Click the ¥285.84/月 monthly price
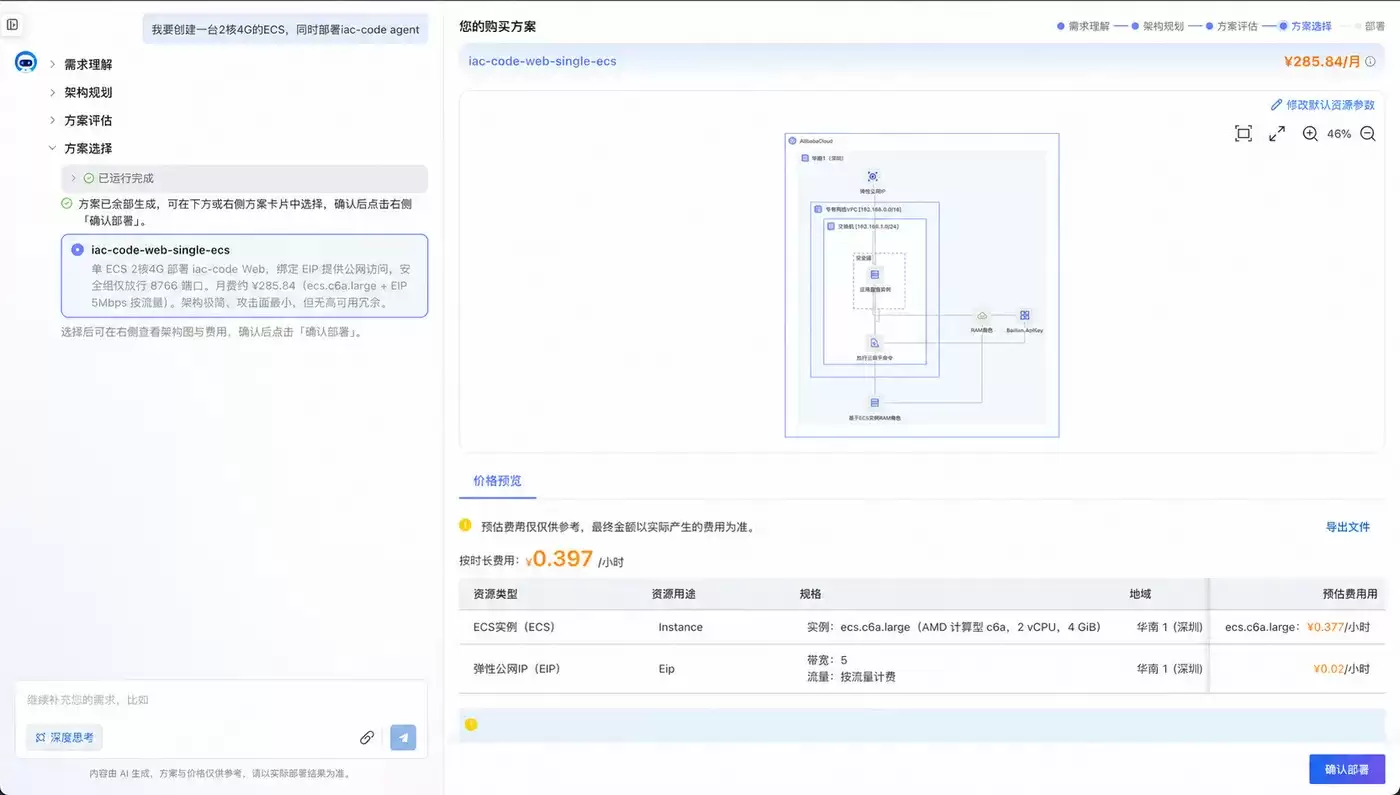 tap(1322, 61)
